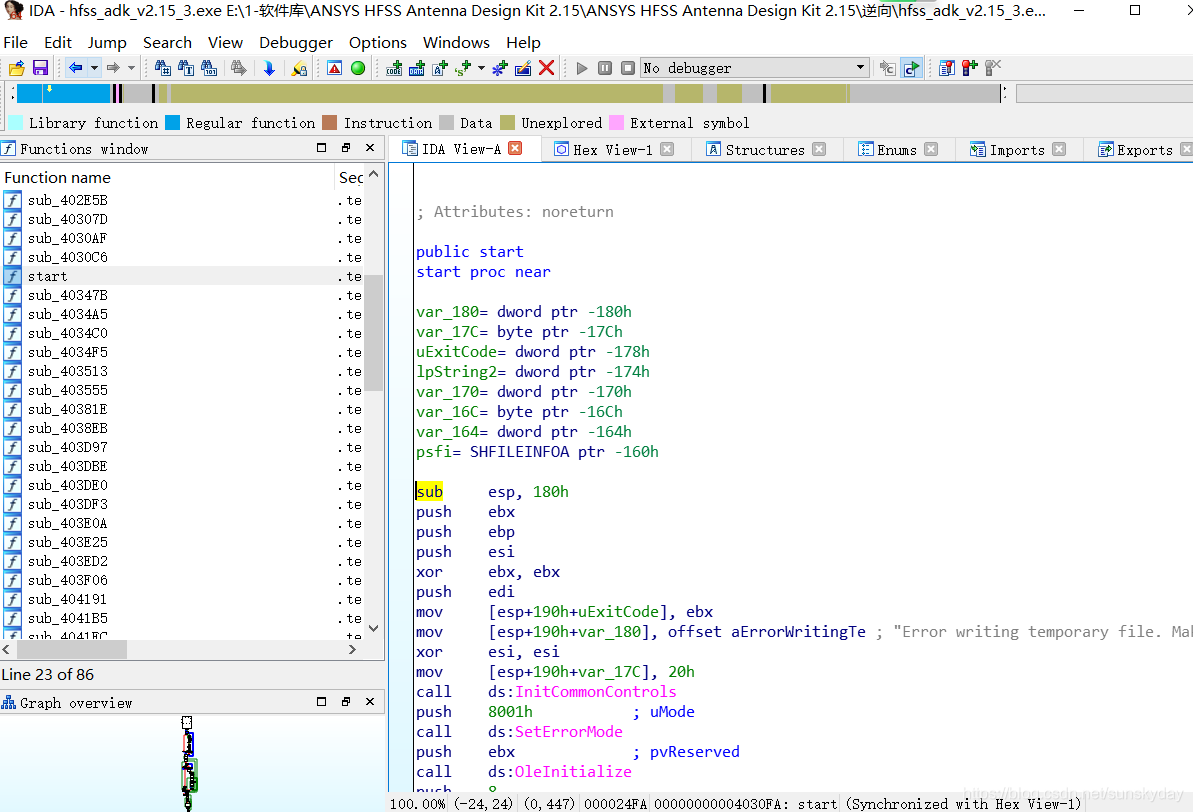Viewport: 1193px width, 812px height.
Task: Open the Edit menu
Action: 58,43
